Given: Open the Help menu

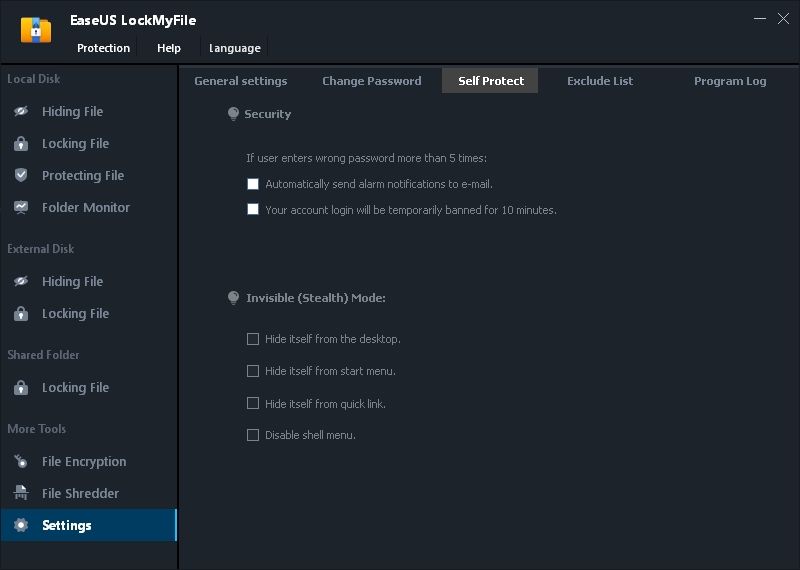Looking at the screenshot, I should (169, 48).
